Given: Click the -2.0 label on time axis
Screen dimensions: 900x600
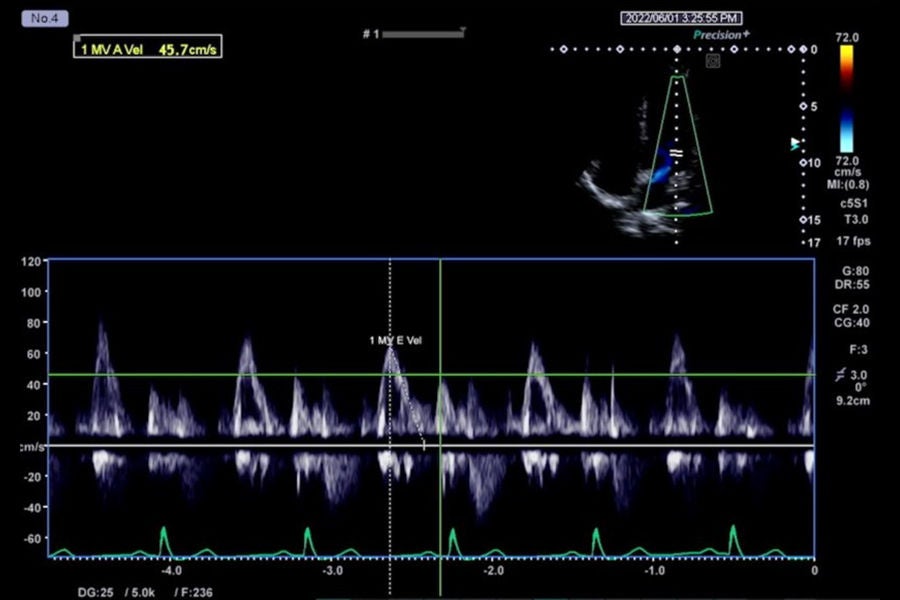Looking at the screenshot, I should tap(494, 571).
